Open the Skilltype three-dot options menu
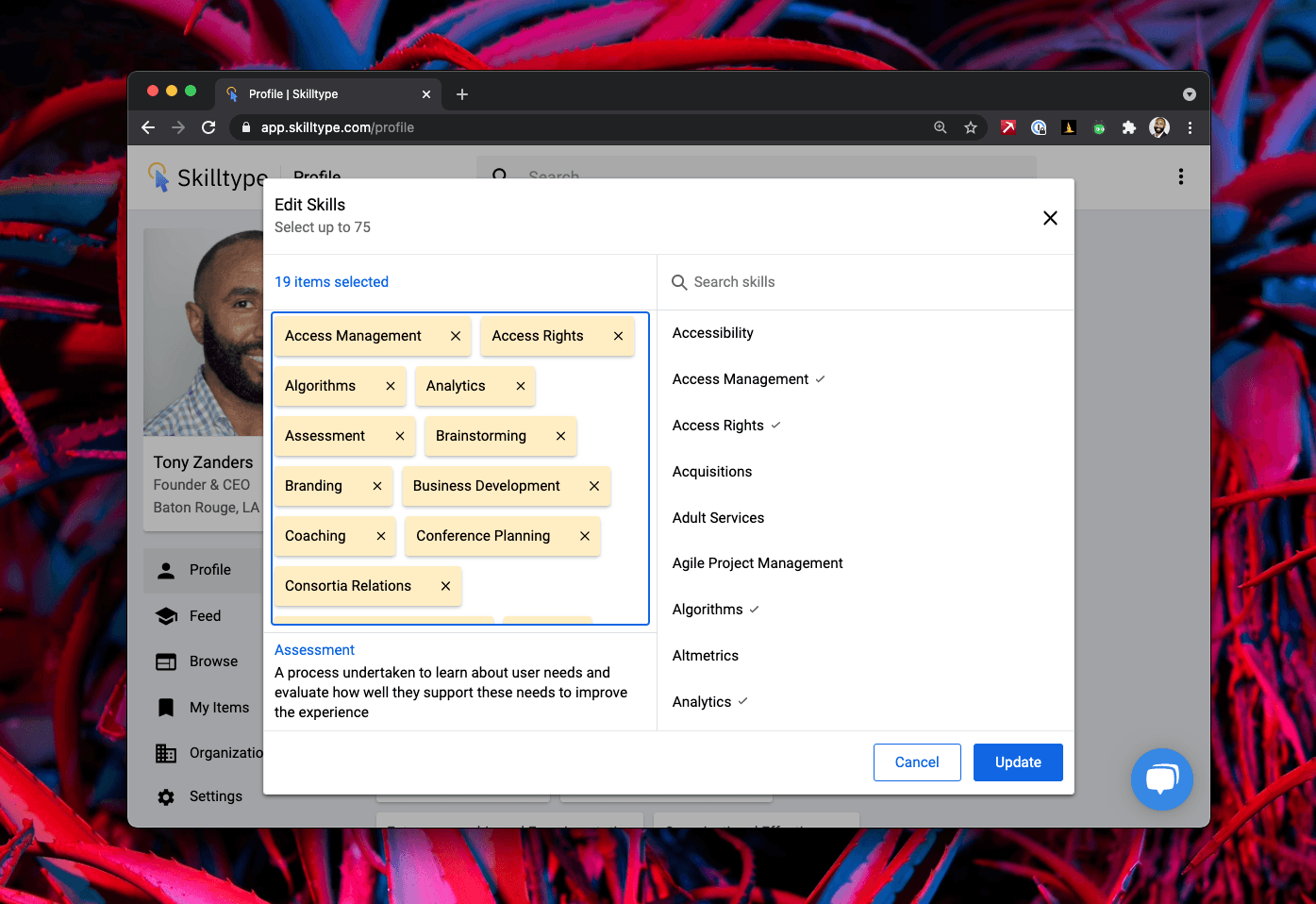 (1180, 176)
